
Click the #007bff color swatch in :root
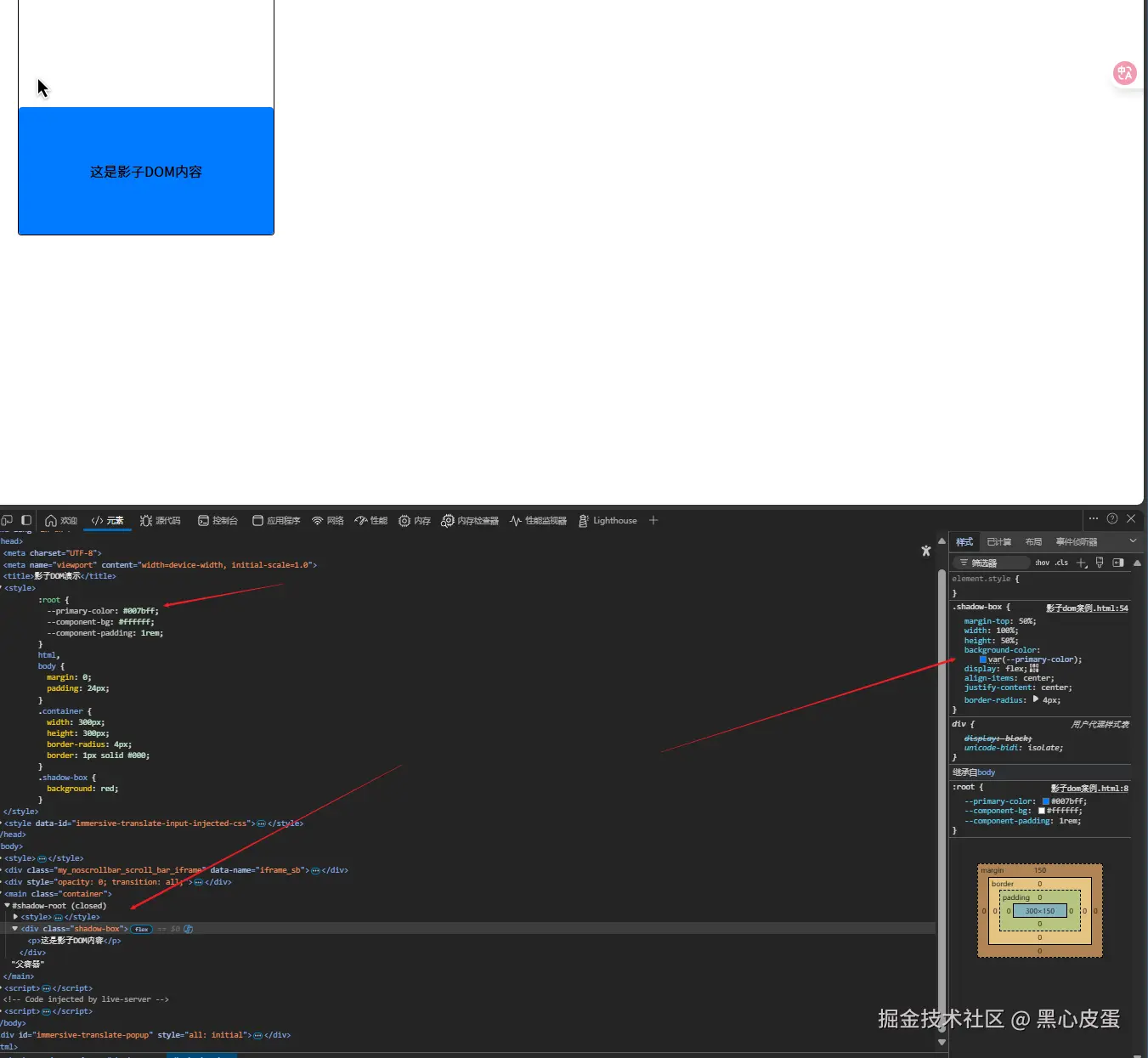pyautogui.click(x=1046, y=801)
